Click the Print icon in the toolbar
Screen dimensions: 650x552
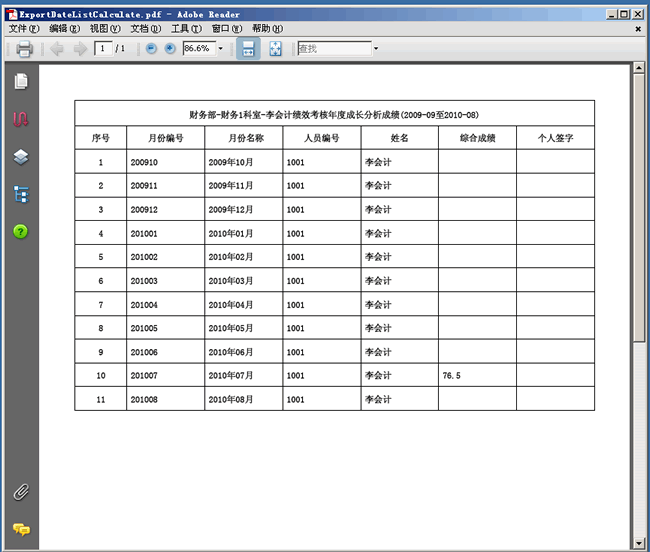point(24,48)
